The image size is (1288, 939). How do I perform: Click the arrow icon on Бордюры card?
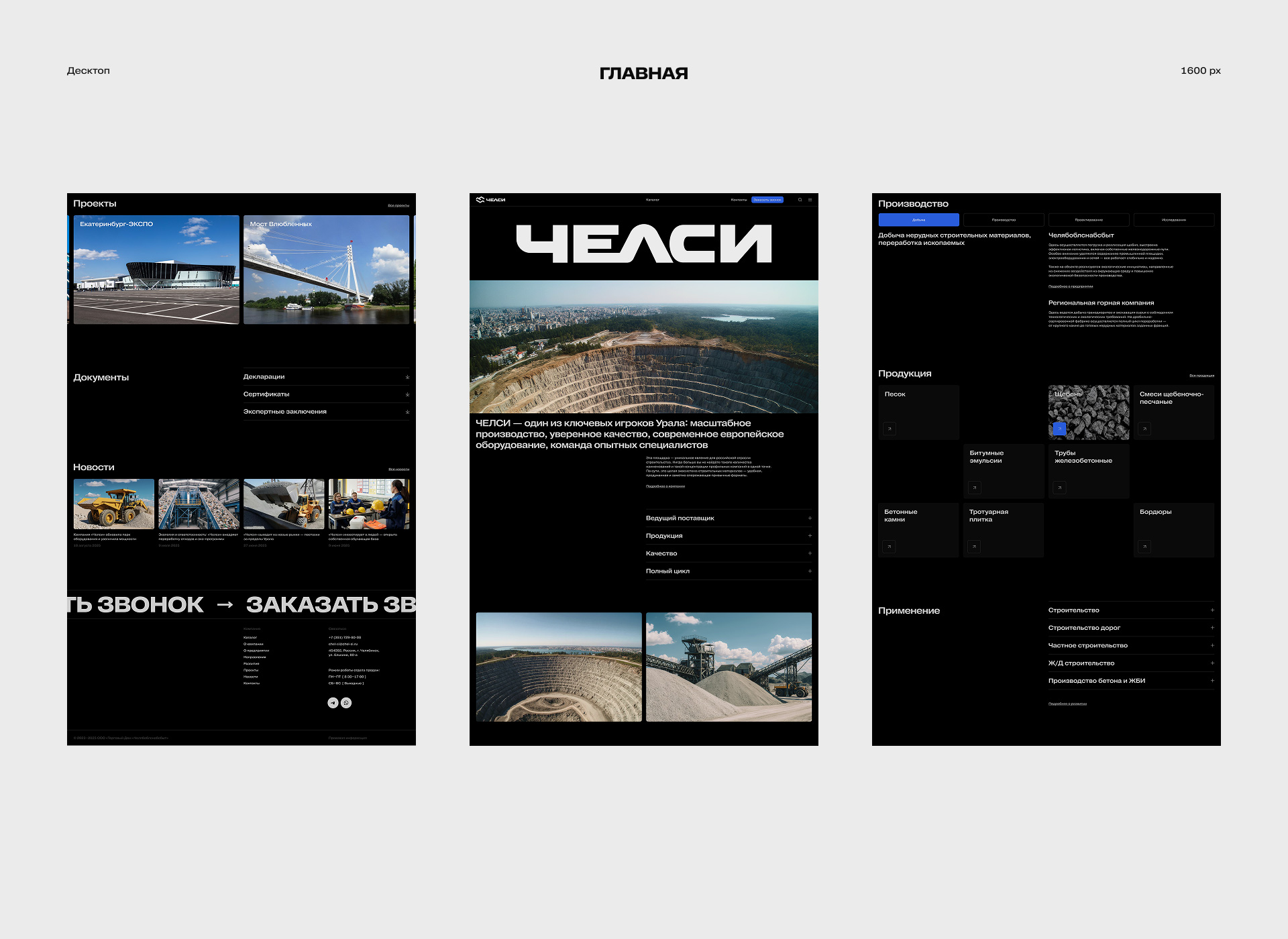click(1144, 547)
